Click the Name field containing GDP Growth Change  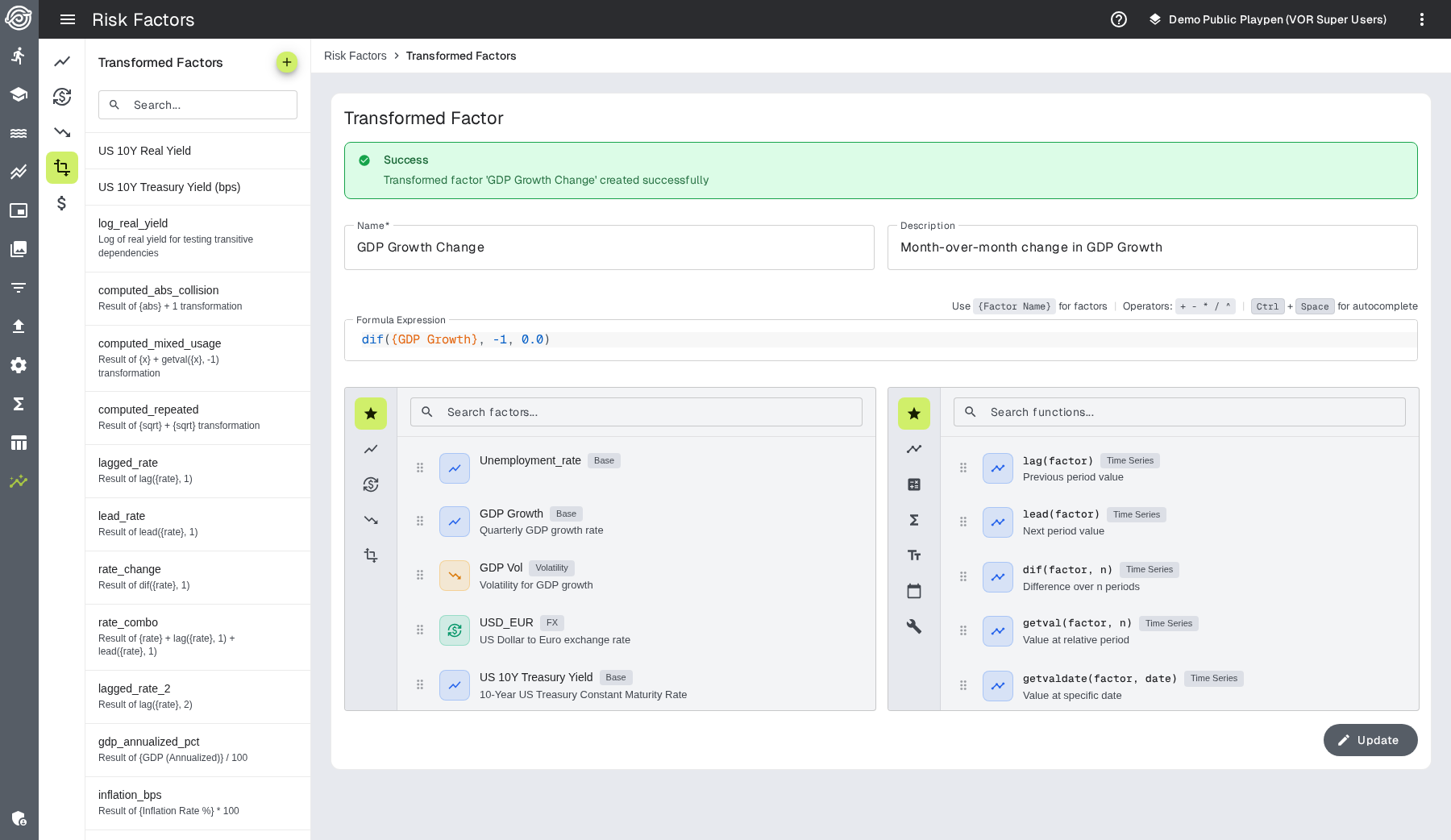click(609, 247)
